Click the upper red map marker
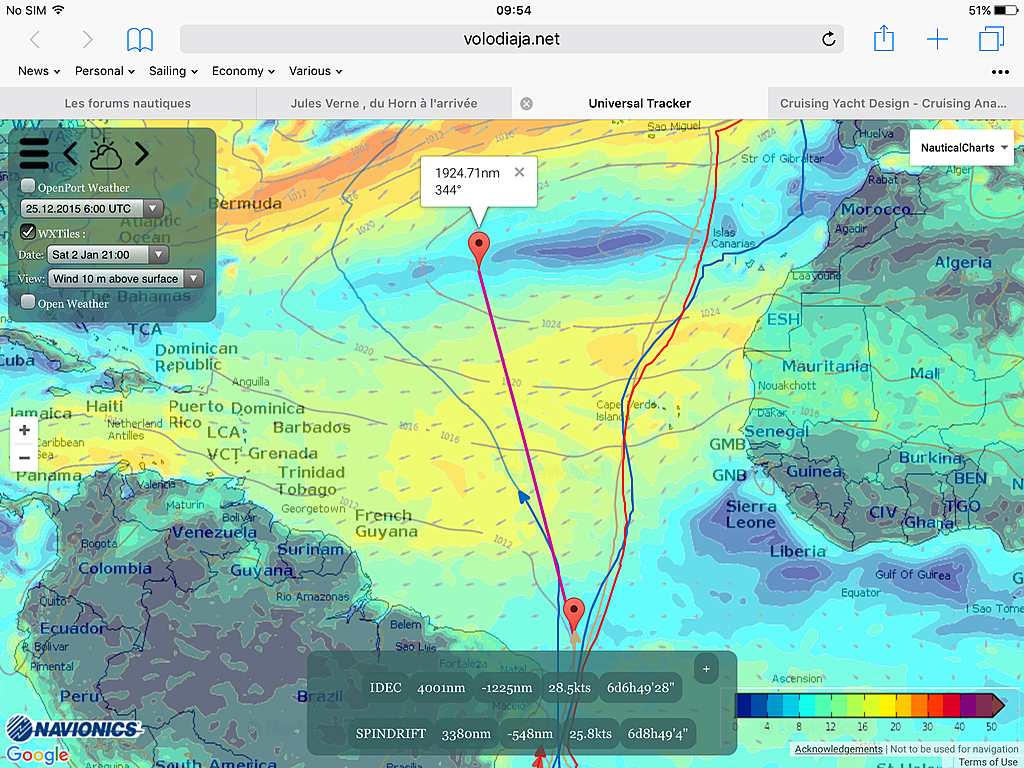Viewport: 1024px width, 768px height. coord(479,249)
